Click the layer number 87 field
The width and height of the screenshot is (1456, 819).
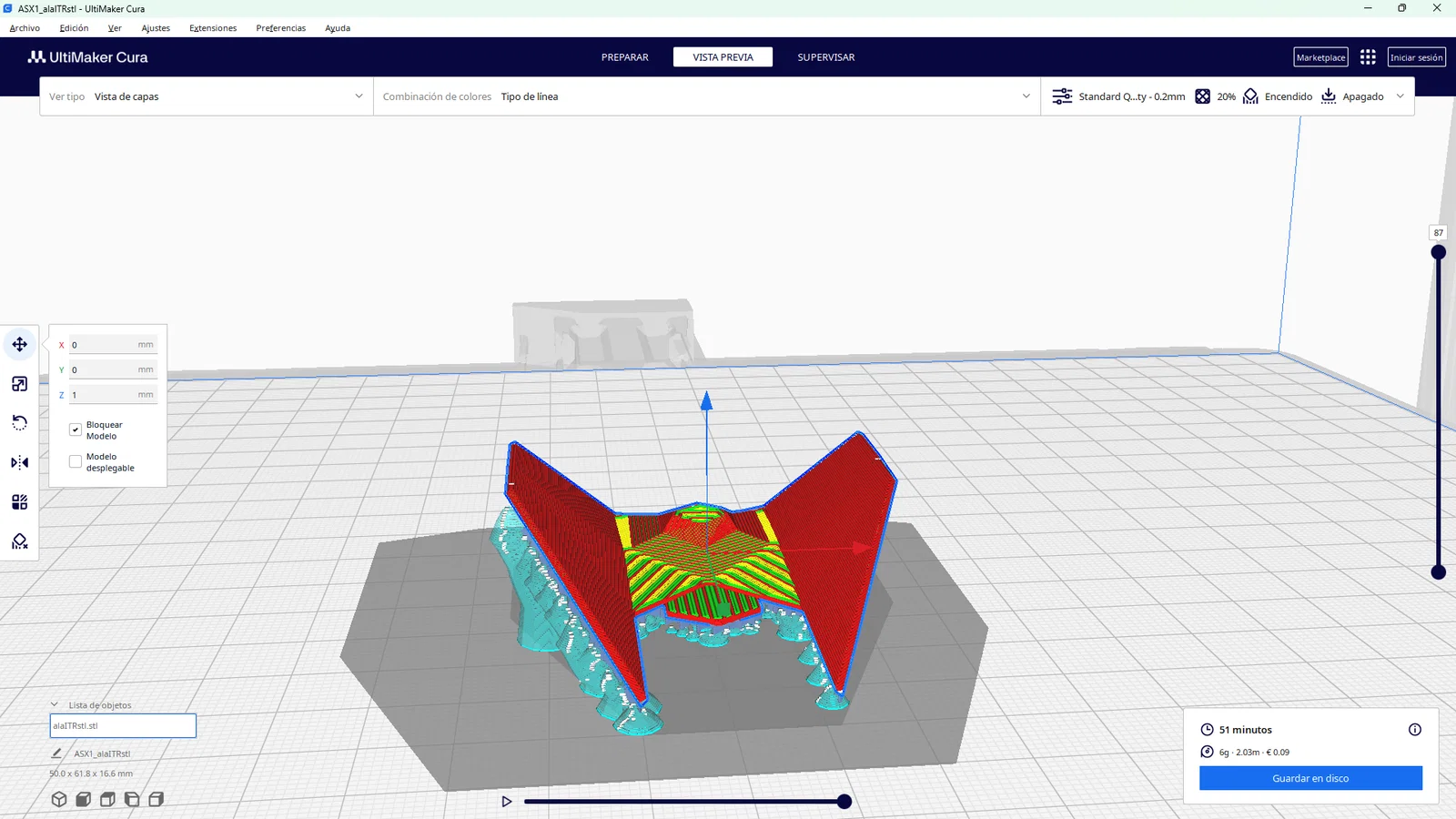click(x=1438, y=233)
